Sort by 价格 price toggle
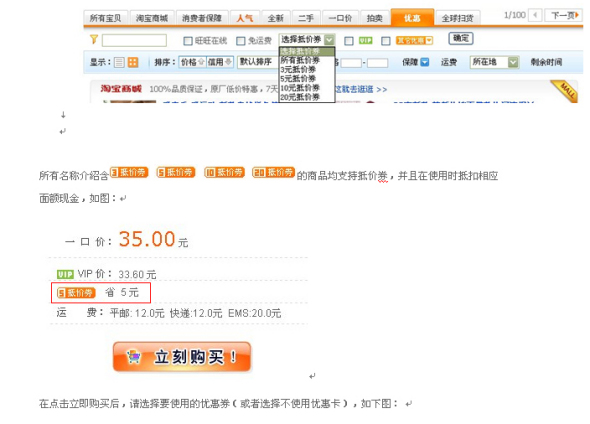590x424 pixels. tap(192, 62)
